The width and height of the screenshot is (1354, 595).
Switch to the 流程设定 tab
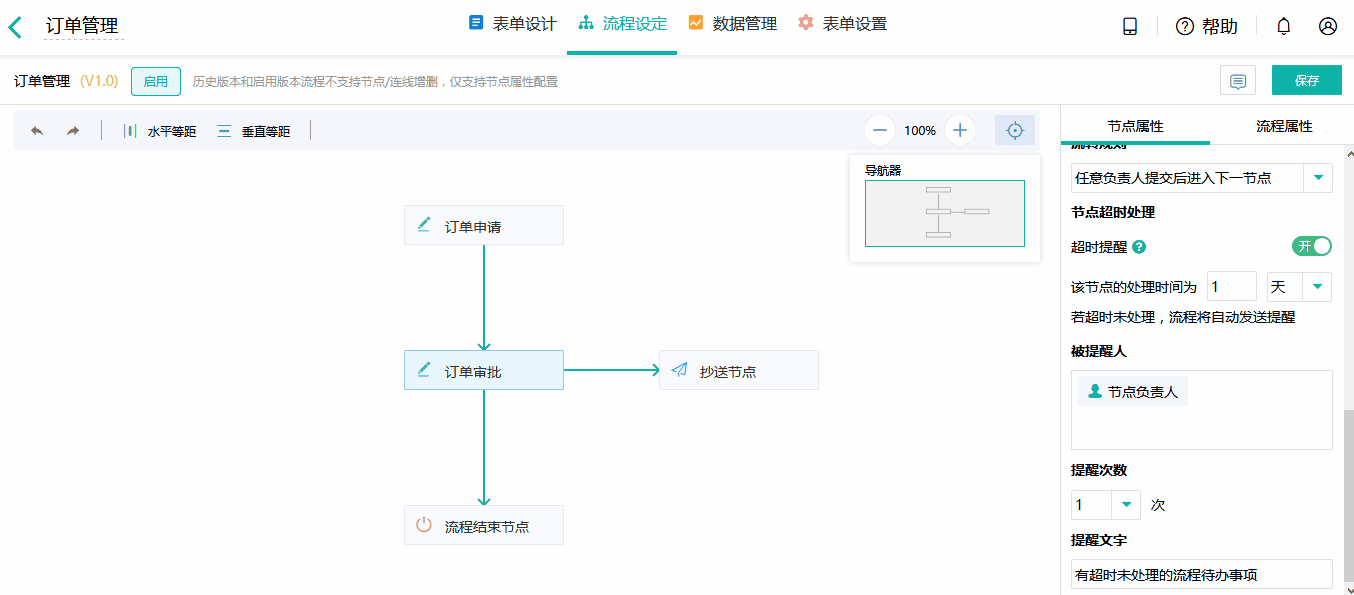[x=622, y=24]
